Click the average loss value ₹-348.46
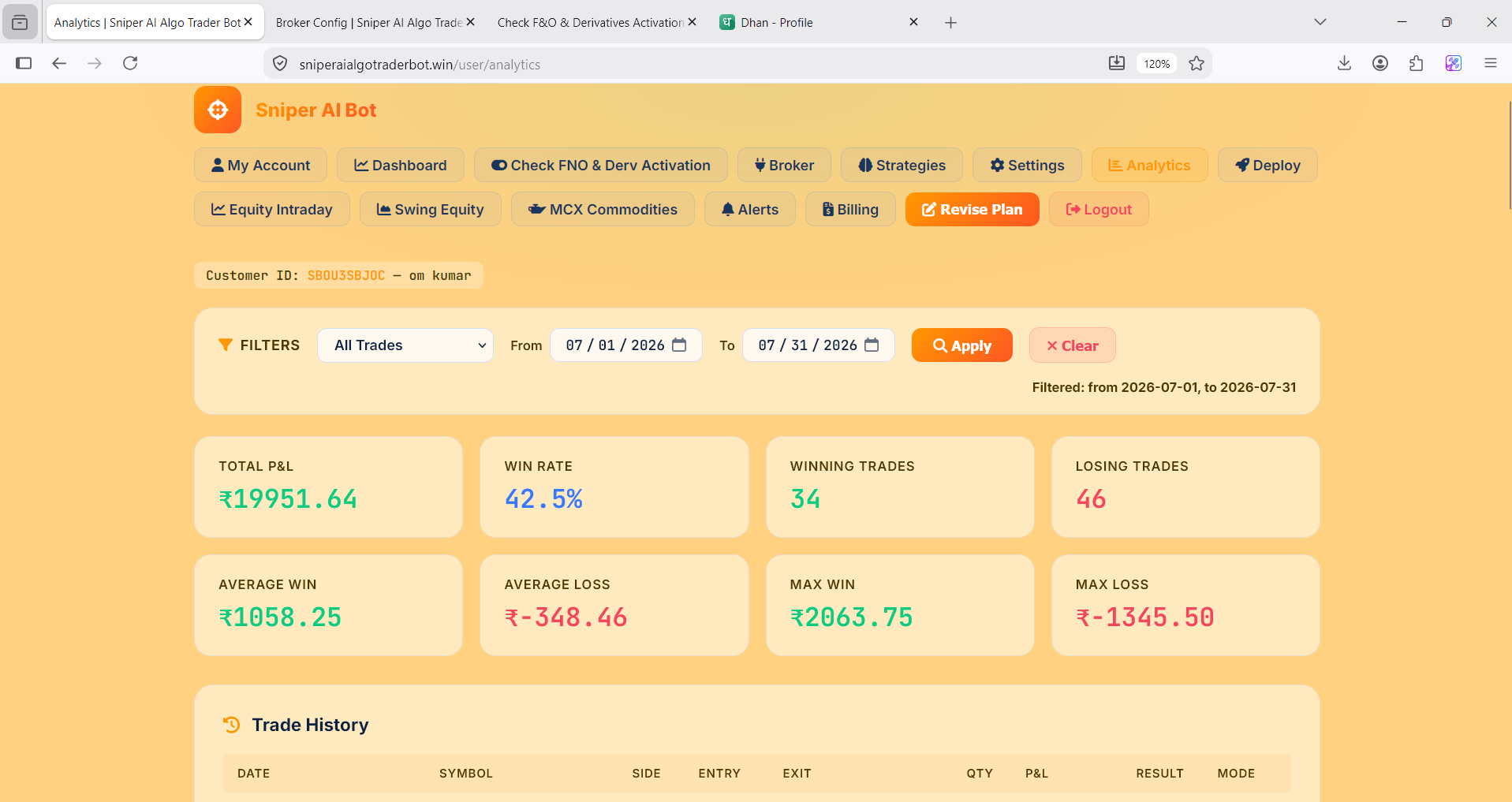Image resolution: width=1512 pixels, height=802 pixels. coord(566,617)
